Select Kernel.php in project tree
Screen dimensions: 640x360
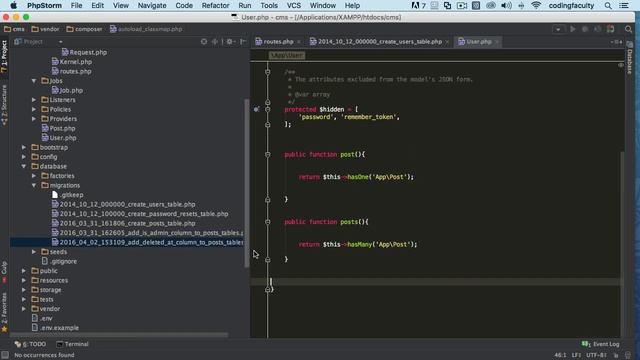tap(72, 62)
